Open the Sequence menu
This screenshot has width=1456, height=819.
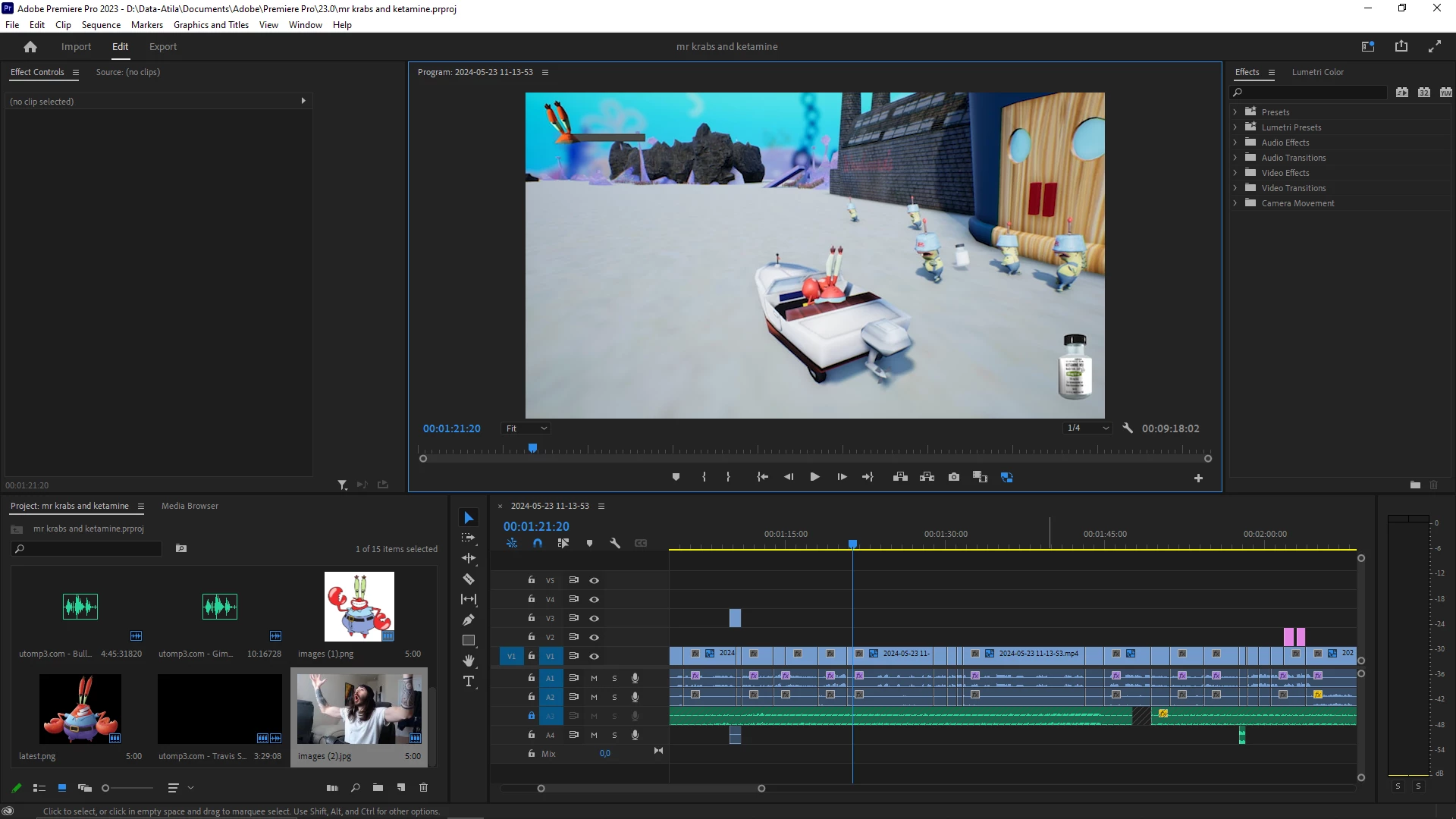tap(101, 25)
